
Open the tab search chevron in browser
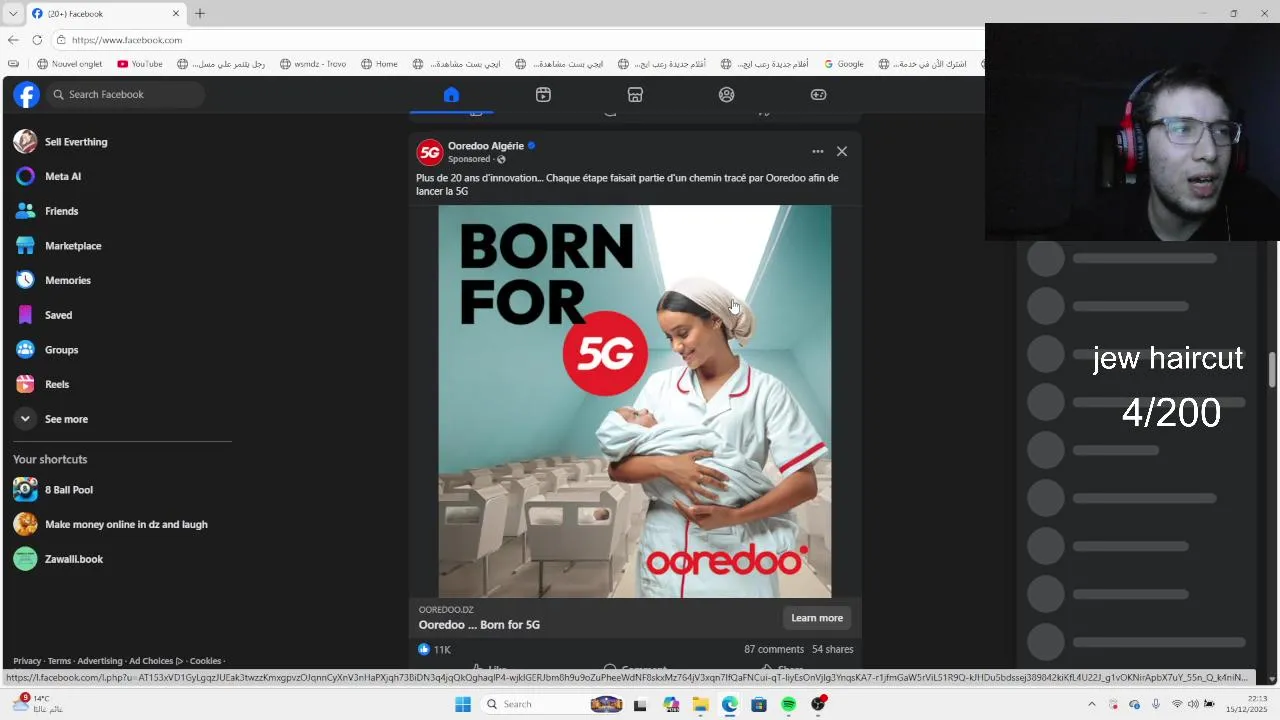(x=13, y=14)
